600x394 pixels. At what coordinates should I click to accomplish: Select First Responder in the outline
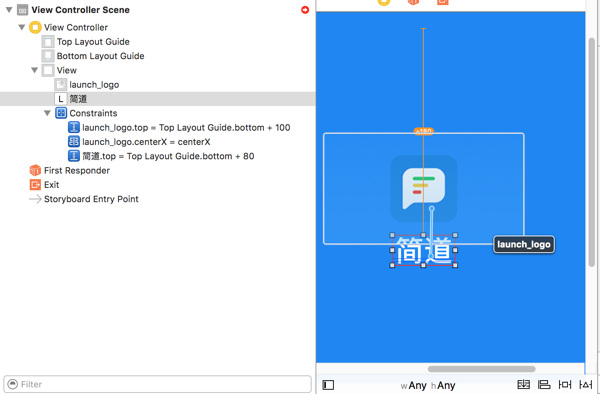coord(157,171)
